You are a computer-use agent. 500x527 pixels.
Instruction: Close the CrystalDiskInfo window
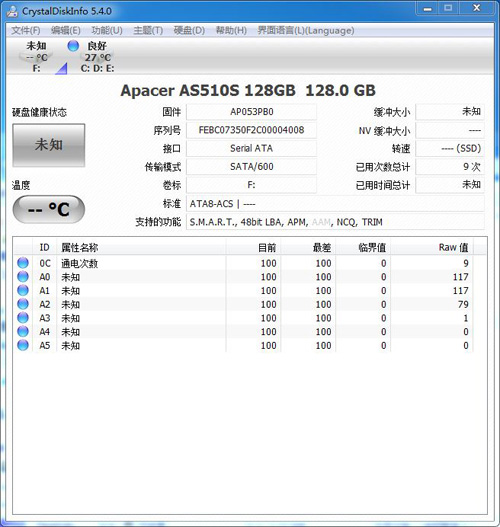pyautogui.click(x=477, y=8)
